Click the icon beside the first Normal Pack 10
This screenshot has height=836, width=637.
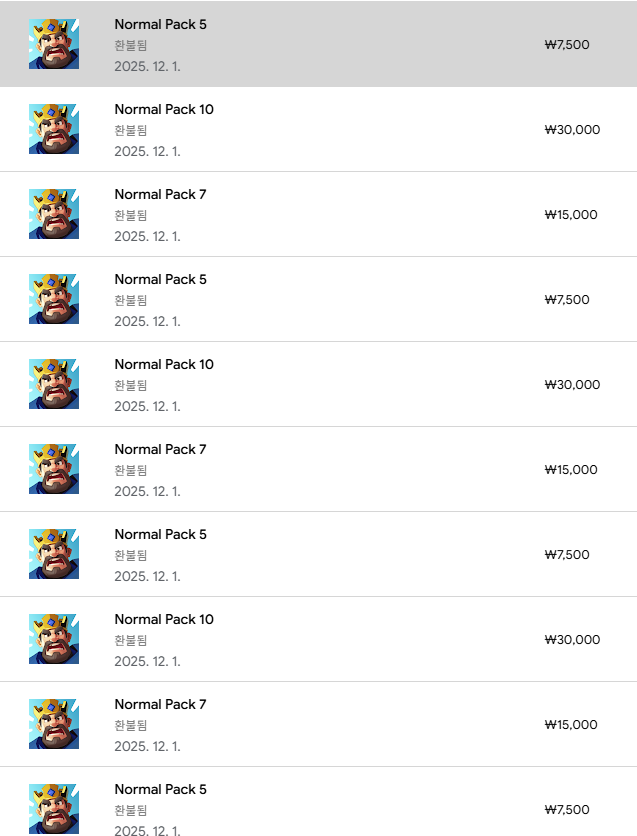54,129
